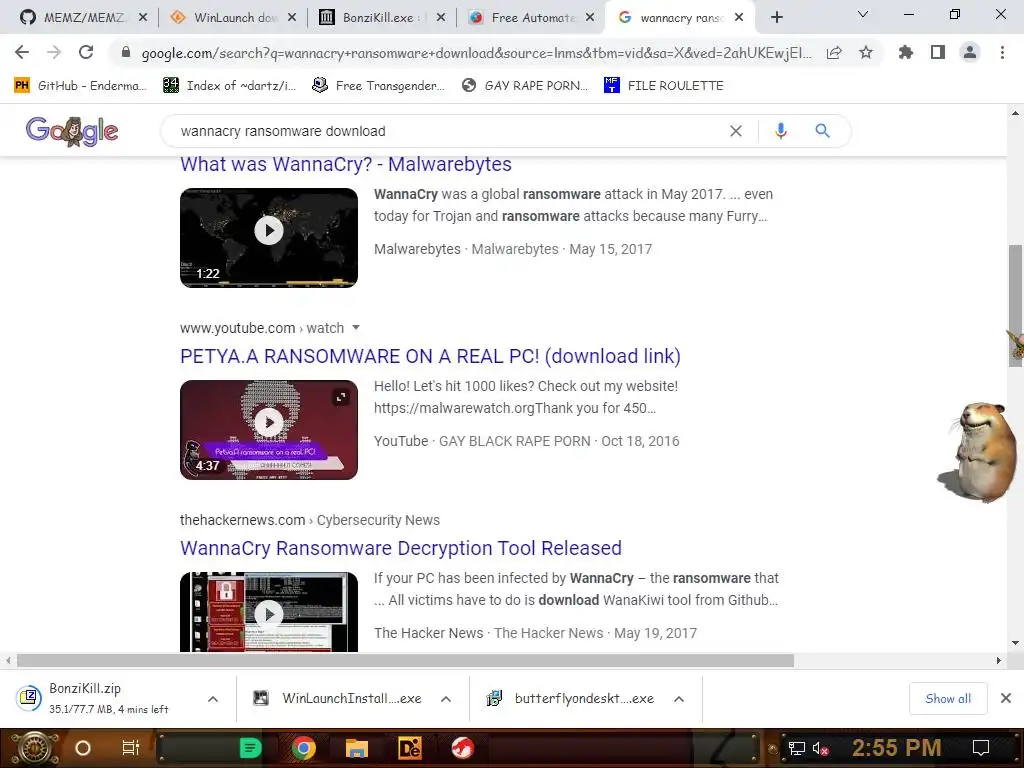Viewport: 1024px width, 768px height.
Task: Open the browser side panel
Action: point(938,52)
